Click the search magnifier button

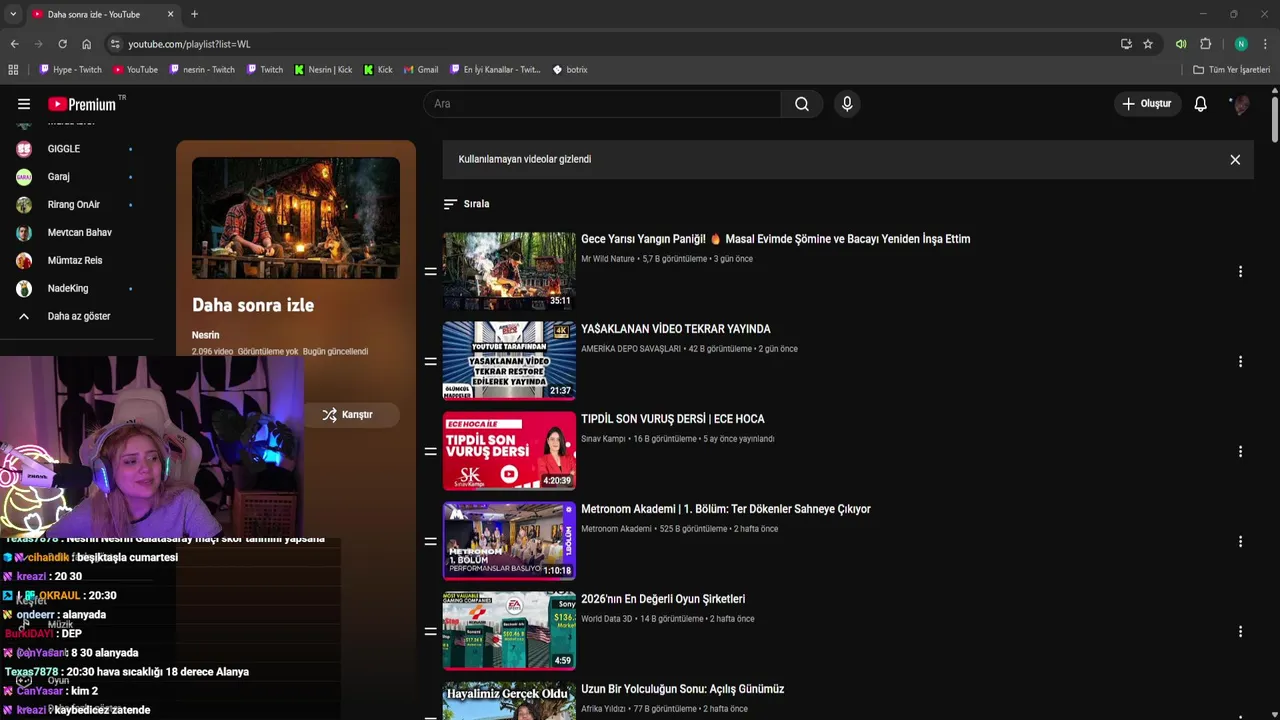pyautogui.click(x=802, y=104)
